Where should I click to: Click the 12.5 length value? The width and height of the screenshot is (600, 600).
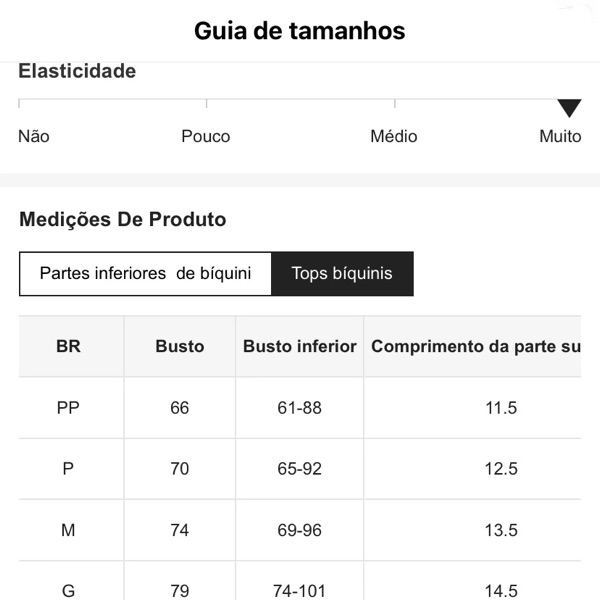501,469
